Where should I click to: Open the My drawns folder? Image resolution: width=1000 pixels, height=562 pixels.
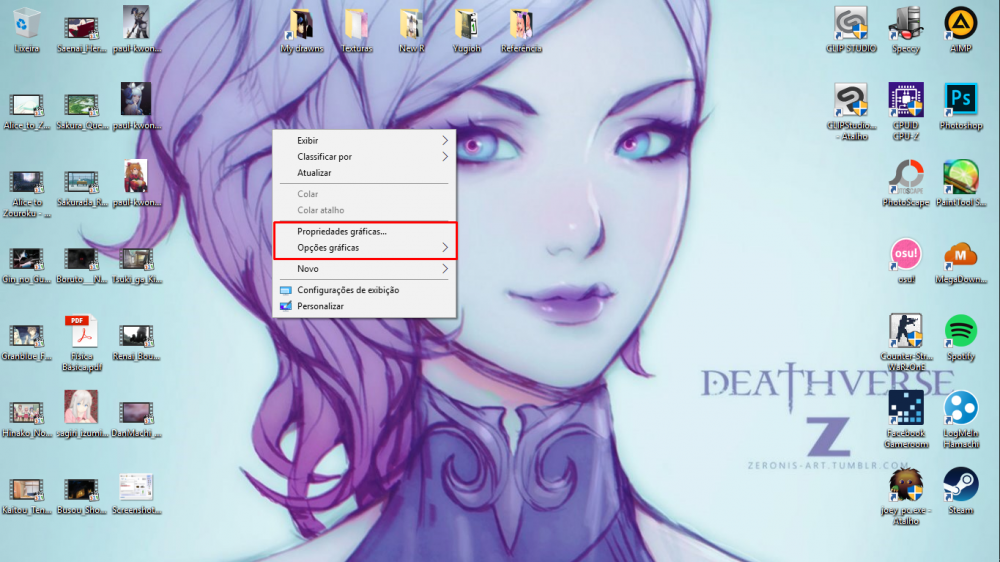tap(302, 30)
